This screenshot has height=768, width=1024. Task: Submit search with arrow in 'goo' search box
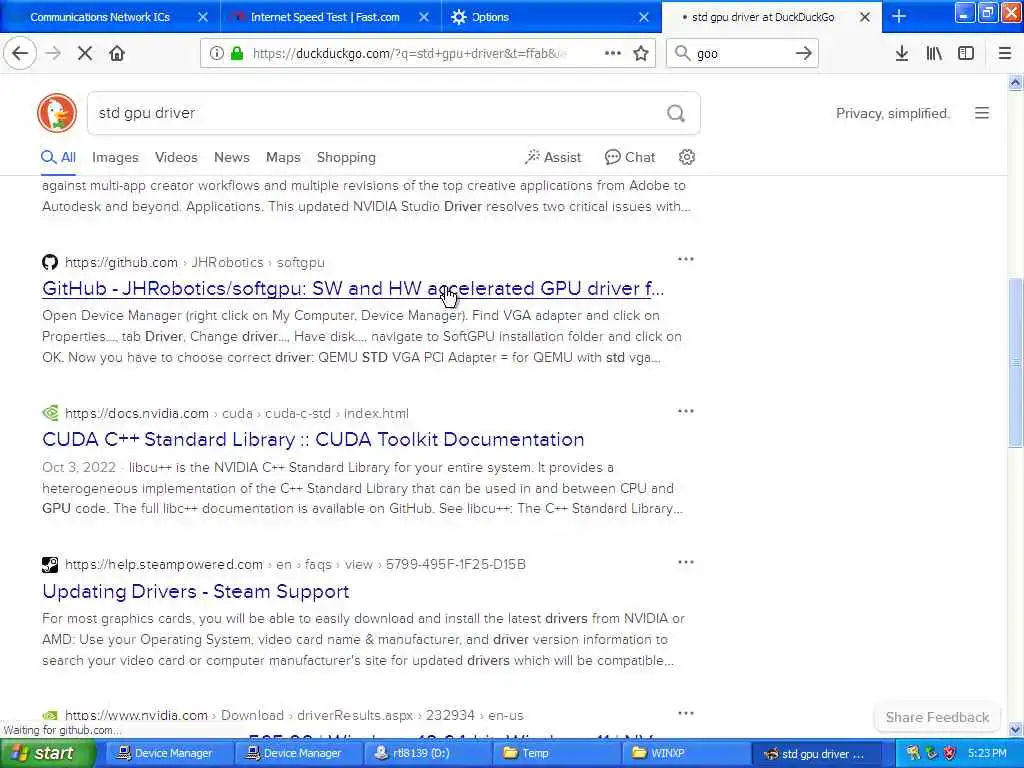tap(804, 54)
